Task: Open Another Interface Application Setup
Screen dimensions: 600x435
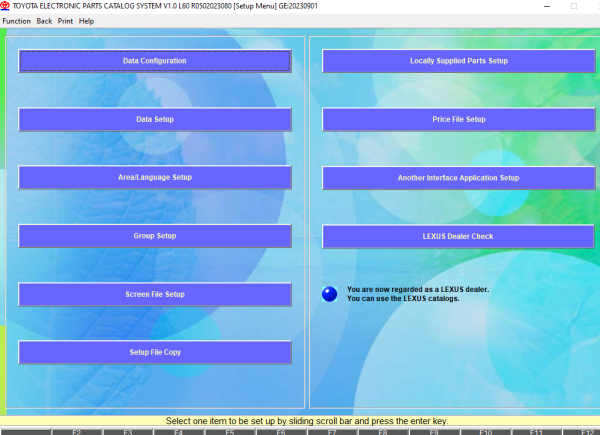Action: pyautogui.click(x=458, y=178)
